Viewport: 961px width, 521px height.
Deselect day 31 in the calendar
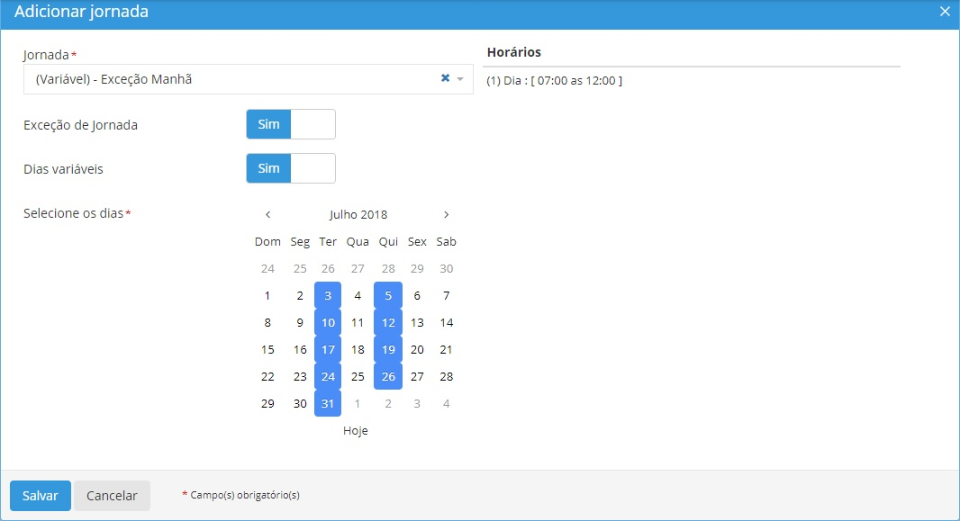pyautogui.click(x=328, y=404)
